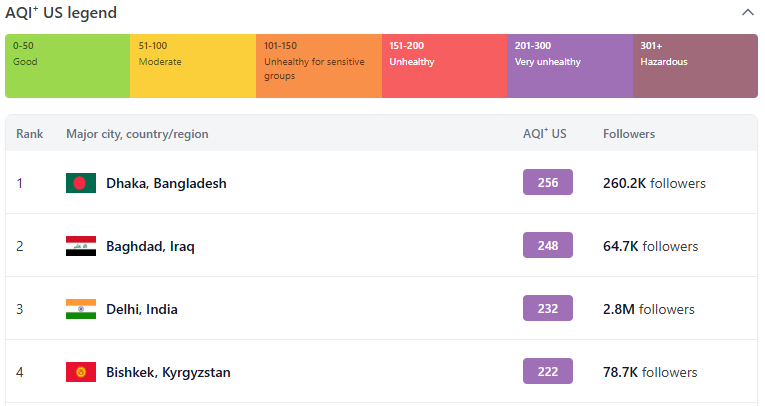The height and width of the screenshot is (406, 765).
Task: Click the India flag icon
Action: click(x=81, y=309)
